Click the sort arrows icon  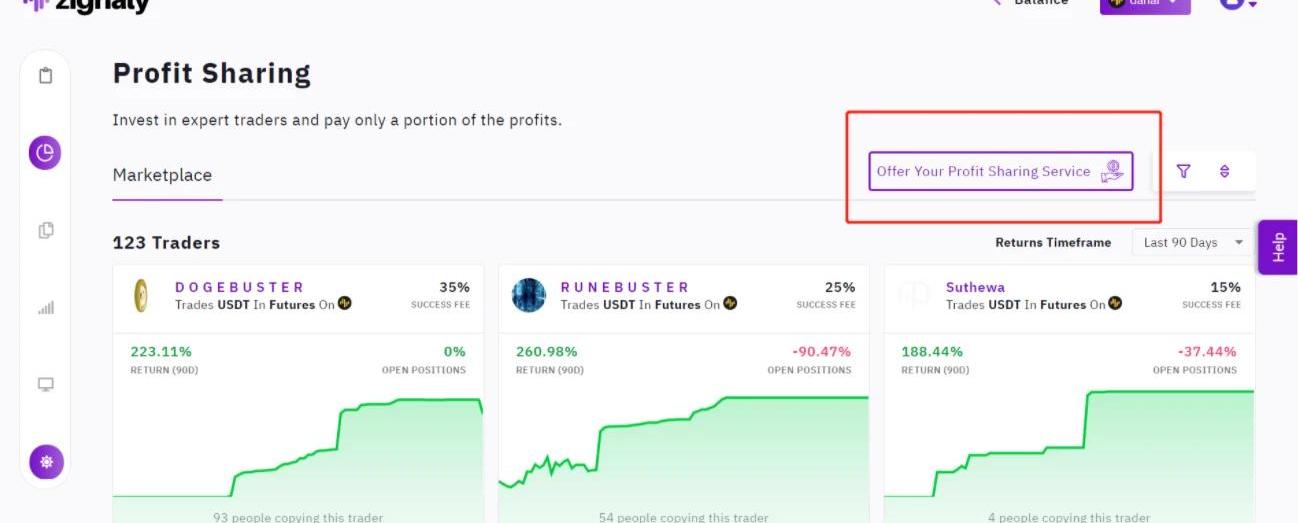1225,171
